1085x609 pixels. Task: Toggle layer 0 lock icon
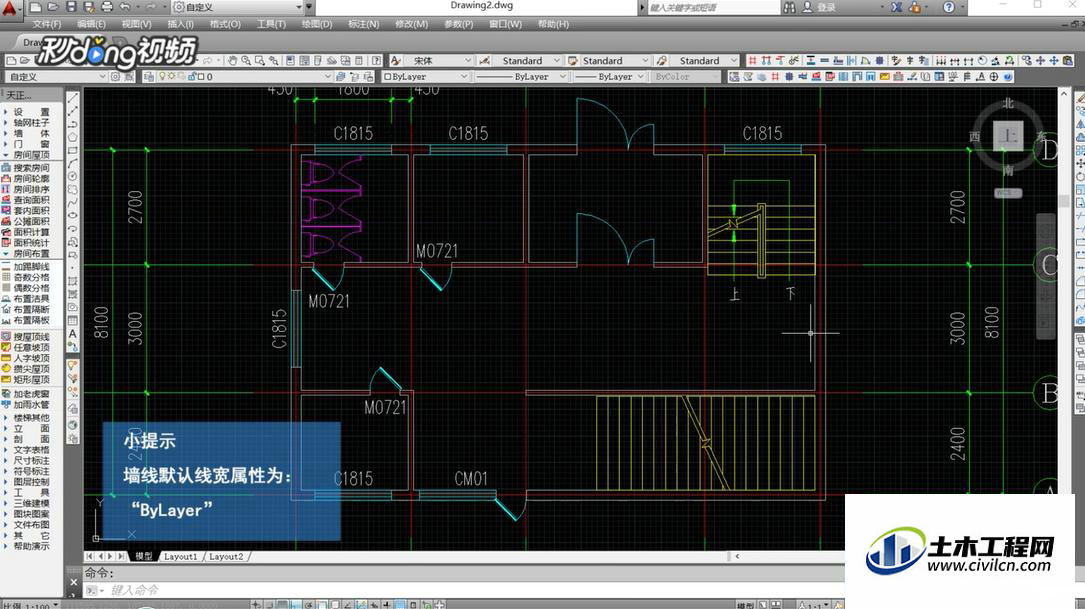192,77
